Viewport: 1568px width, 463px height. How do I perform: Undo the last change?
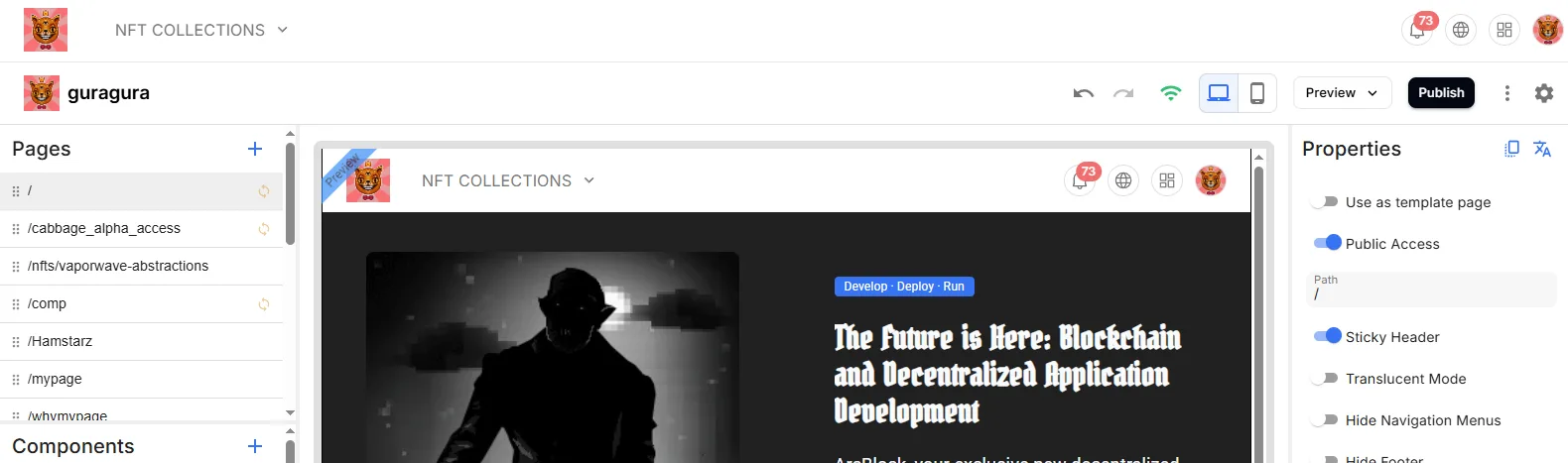pyautogui.click(x=1084, y=93)
